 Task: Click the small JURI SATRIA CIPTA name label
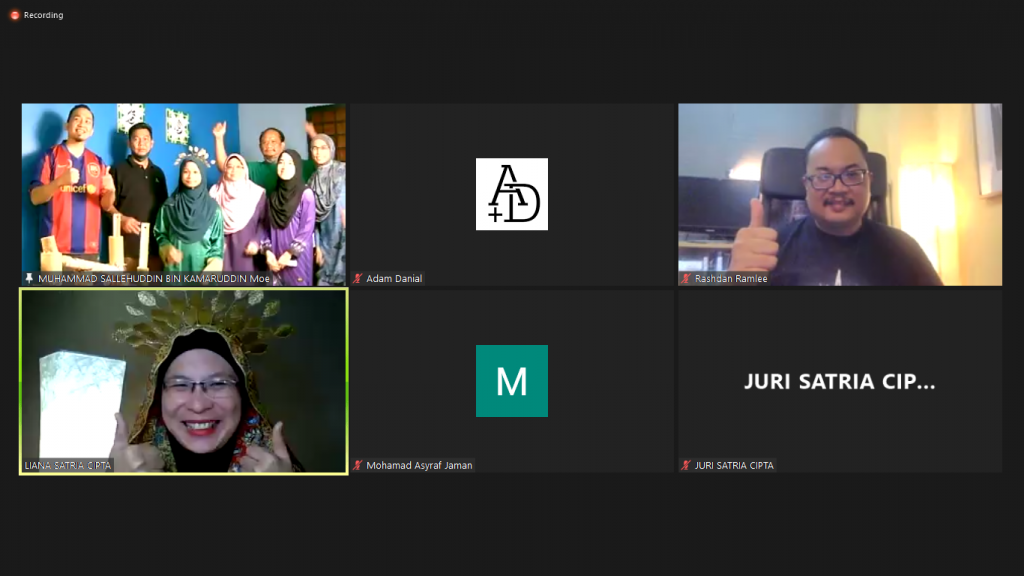734,465
